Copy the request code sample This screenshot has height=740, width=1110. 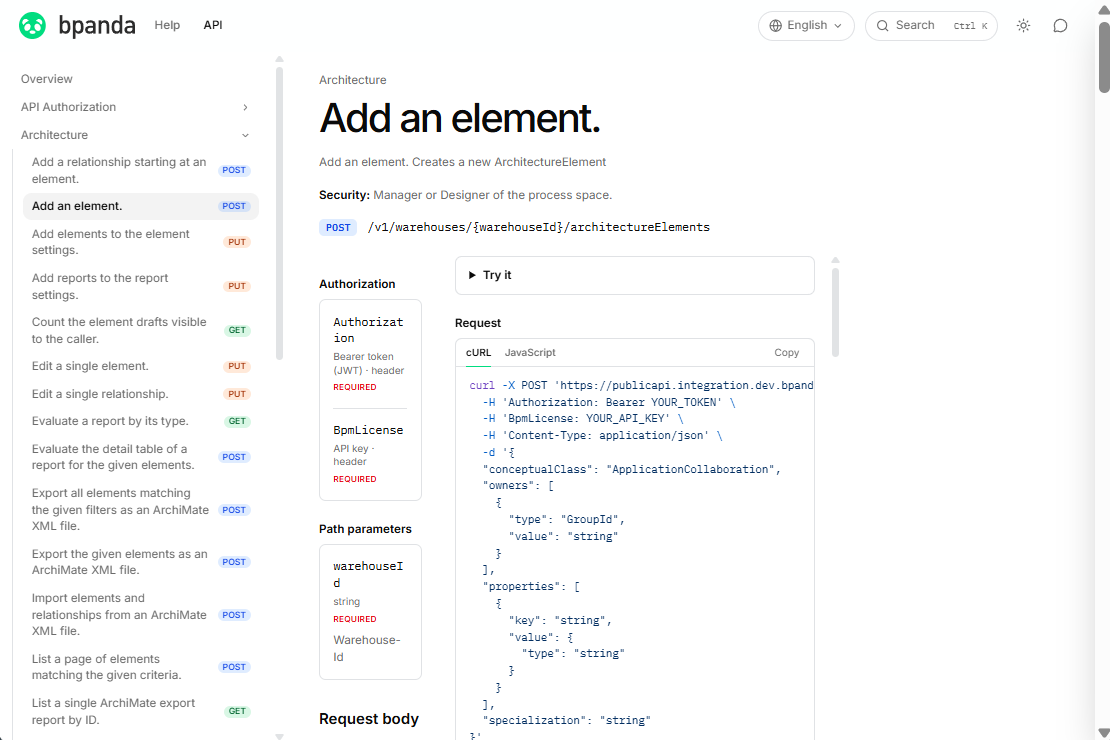[x=786, y=353]
